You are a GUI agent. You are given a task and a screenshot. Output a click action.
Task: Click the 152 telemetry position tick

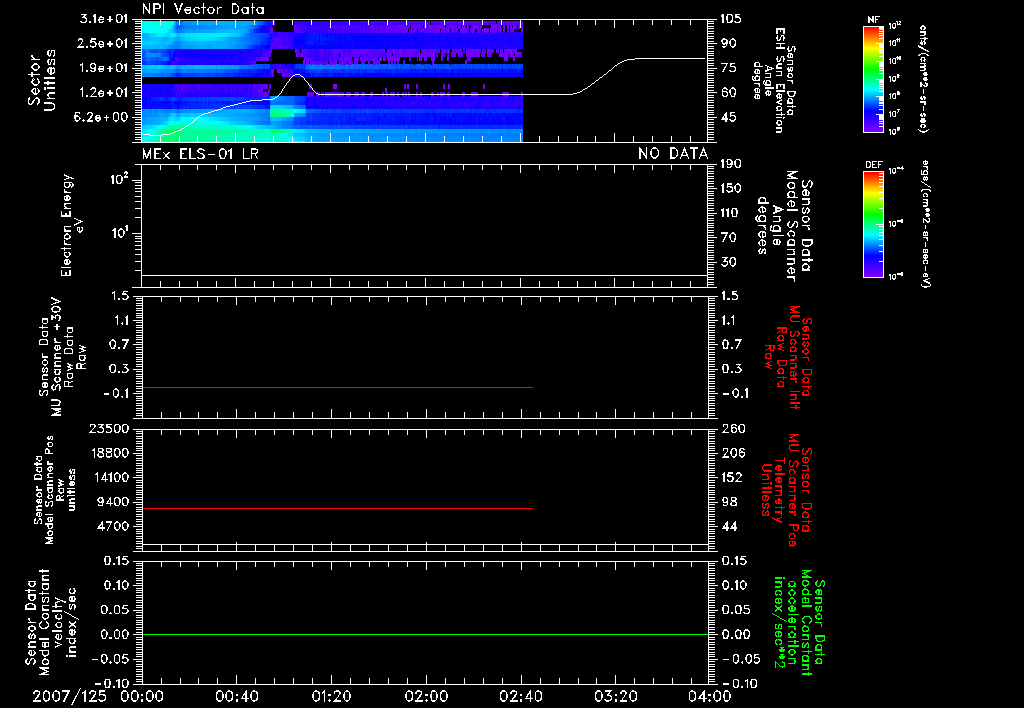tap(733, 477)
